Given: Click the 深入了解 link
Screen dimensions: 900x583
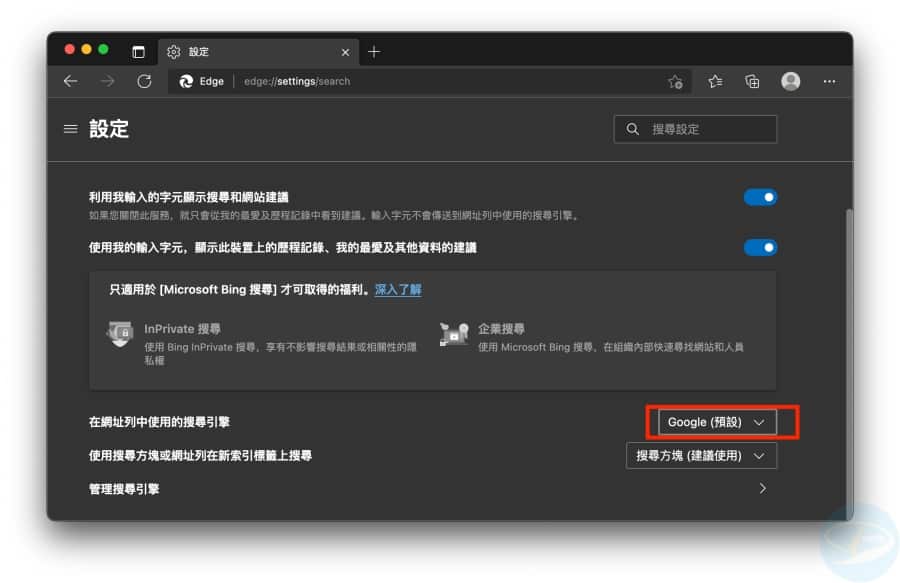Looking at the screenshot, I should pyautogui.click(x=398, y=290).
